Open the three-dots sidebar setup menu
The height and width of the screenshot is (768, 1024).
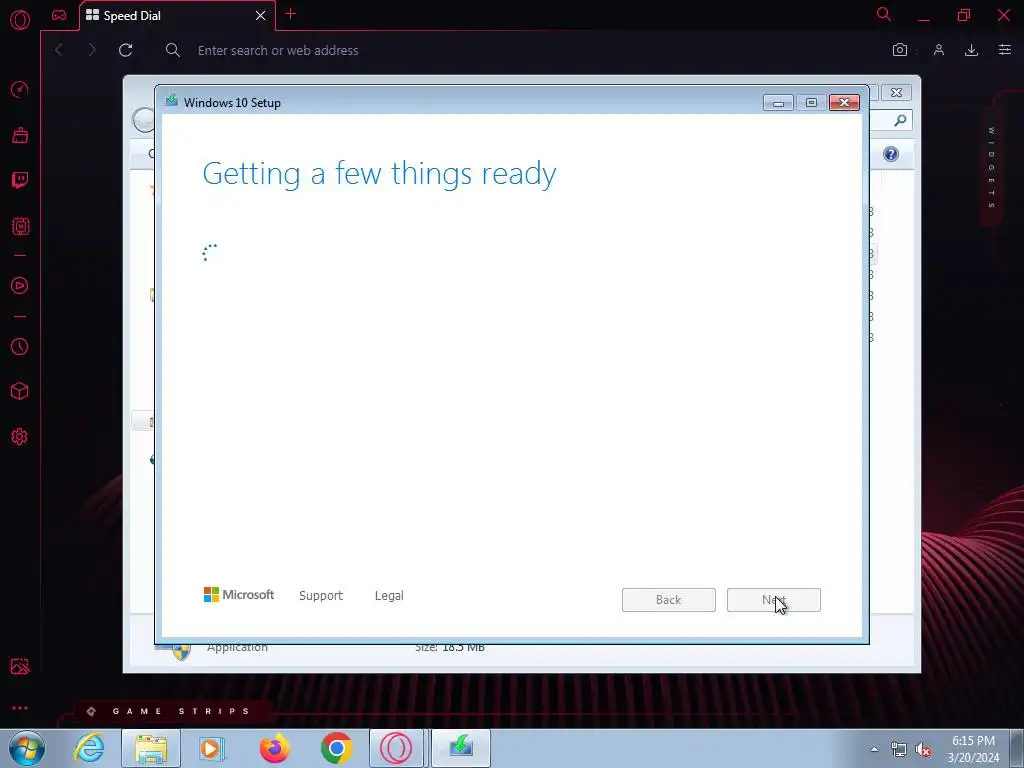(20, 708)
